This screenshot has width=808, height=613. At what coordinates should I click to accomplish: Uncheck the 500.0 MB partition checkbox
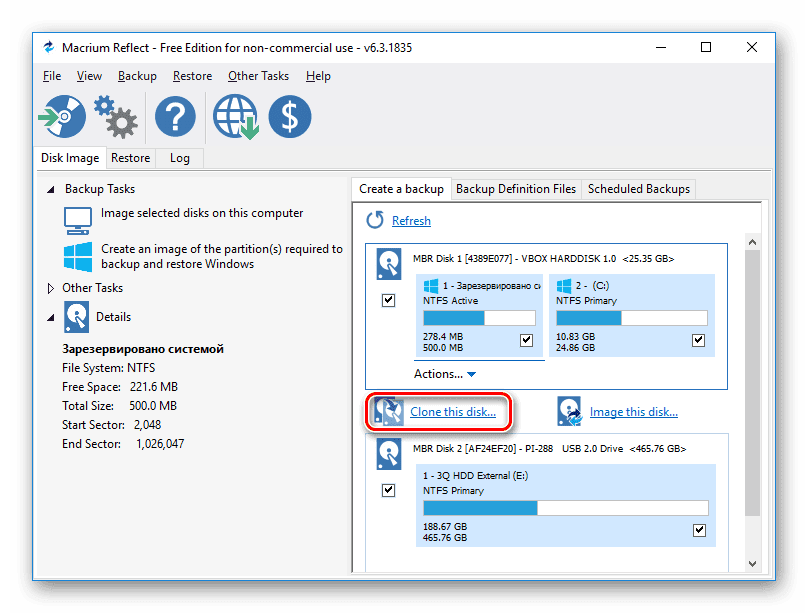point(526,340)
